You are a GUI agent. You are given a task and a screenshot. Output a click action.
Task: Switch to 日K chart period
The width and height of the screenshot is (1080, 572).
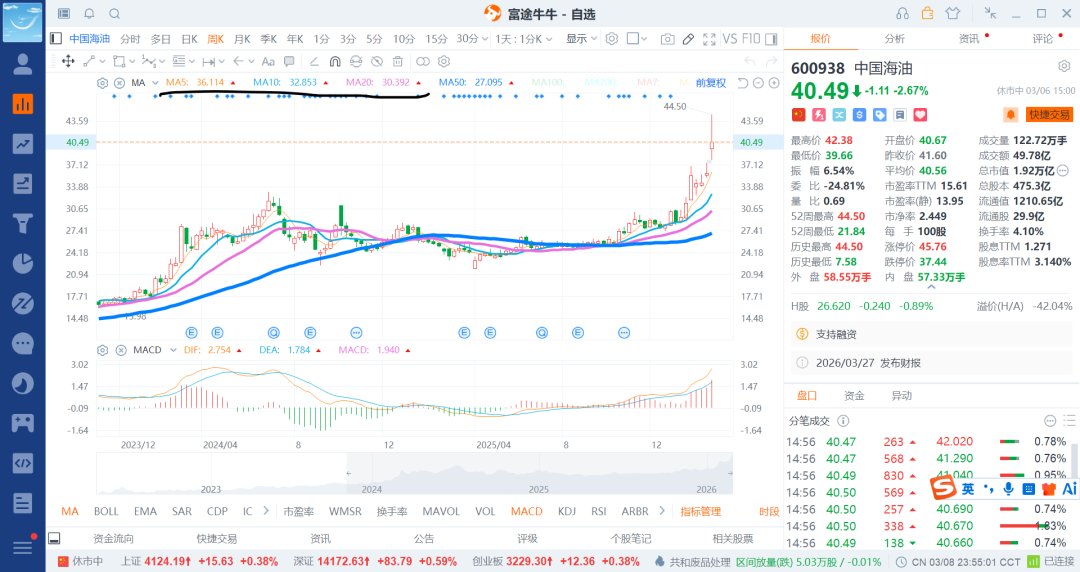pos(189,39)
